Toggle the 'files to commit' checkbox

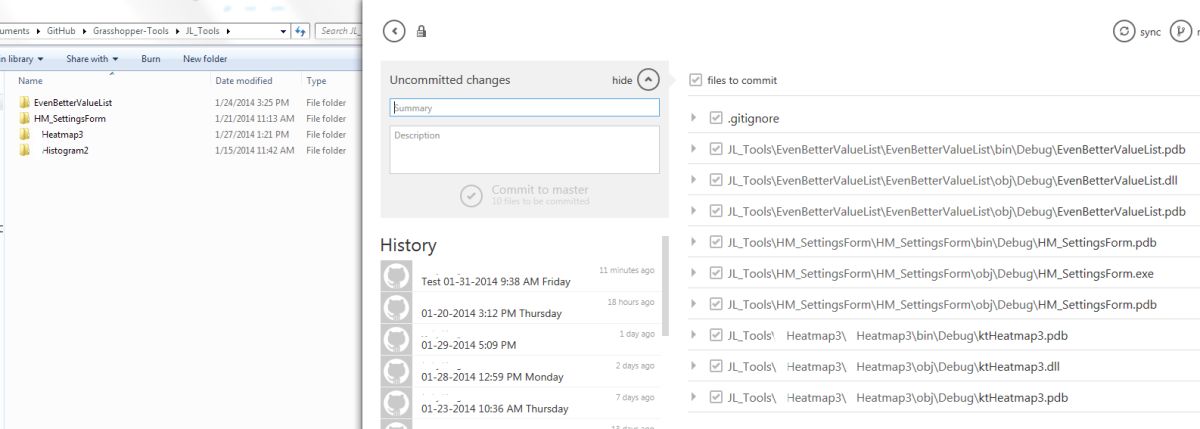tap(696, 80)
